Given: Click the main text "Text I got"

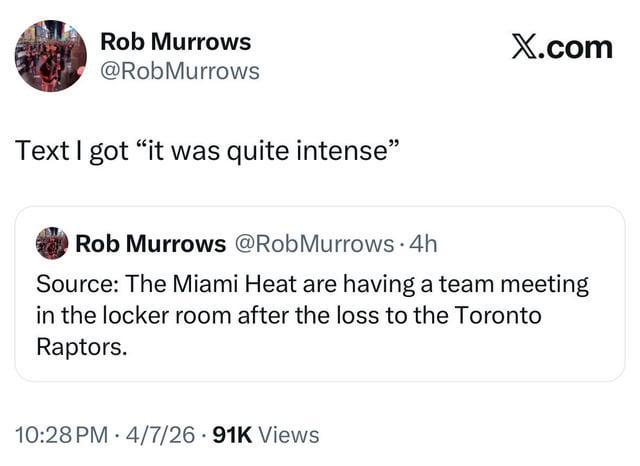Looking at the screenshot, I should coord(72,151).
